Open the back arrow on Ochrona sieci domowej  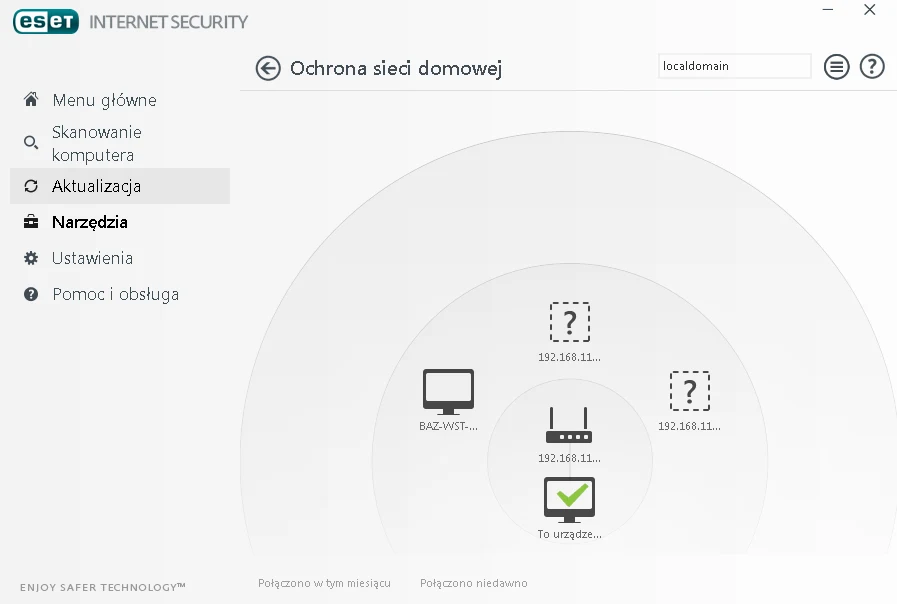(x=268, y=68)
